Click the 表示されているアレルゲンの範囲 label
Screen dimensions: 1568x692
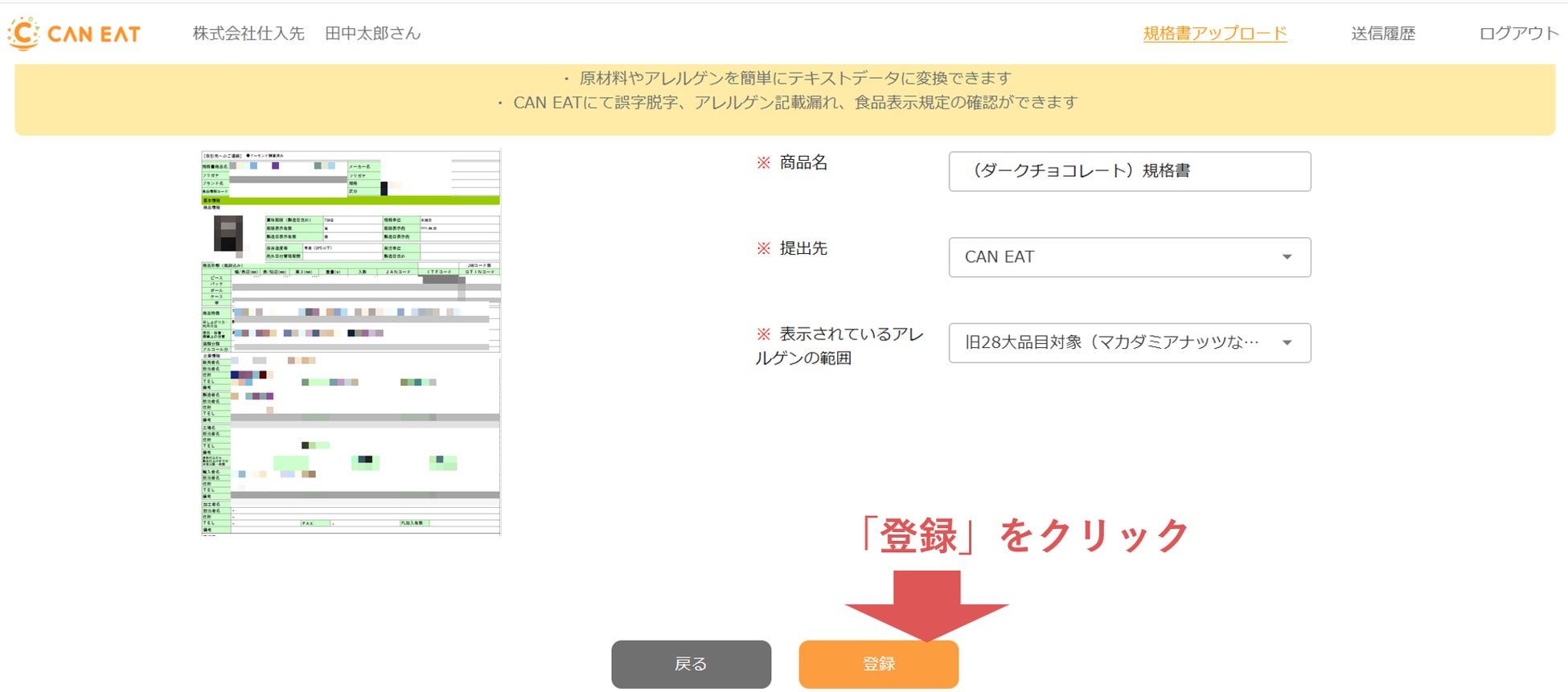point(839,346)
